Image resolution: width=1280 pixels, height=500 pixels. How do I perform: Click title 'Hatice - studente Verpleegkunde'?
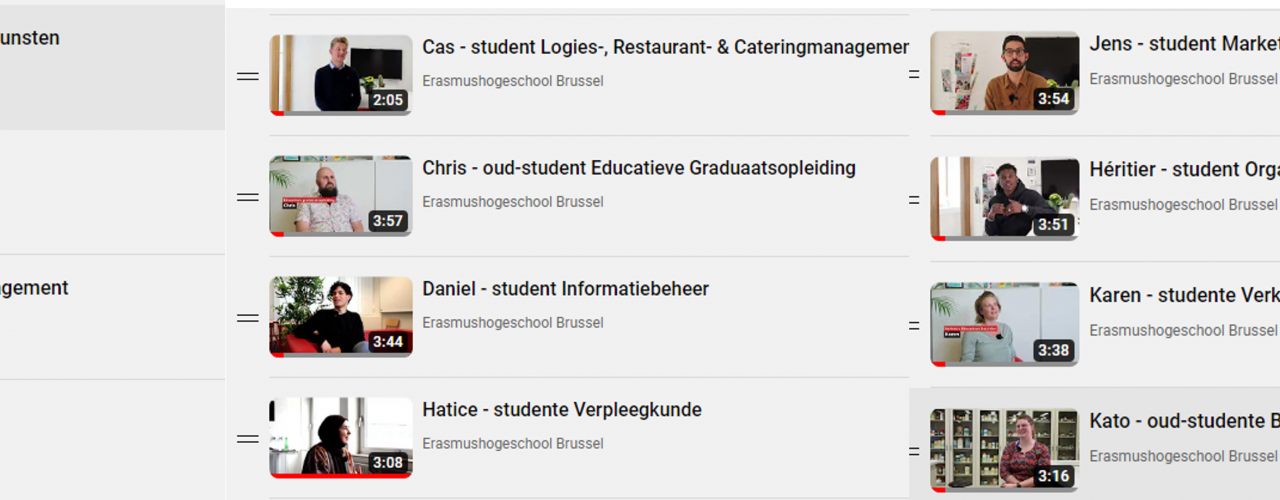click(562, 410)
